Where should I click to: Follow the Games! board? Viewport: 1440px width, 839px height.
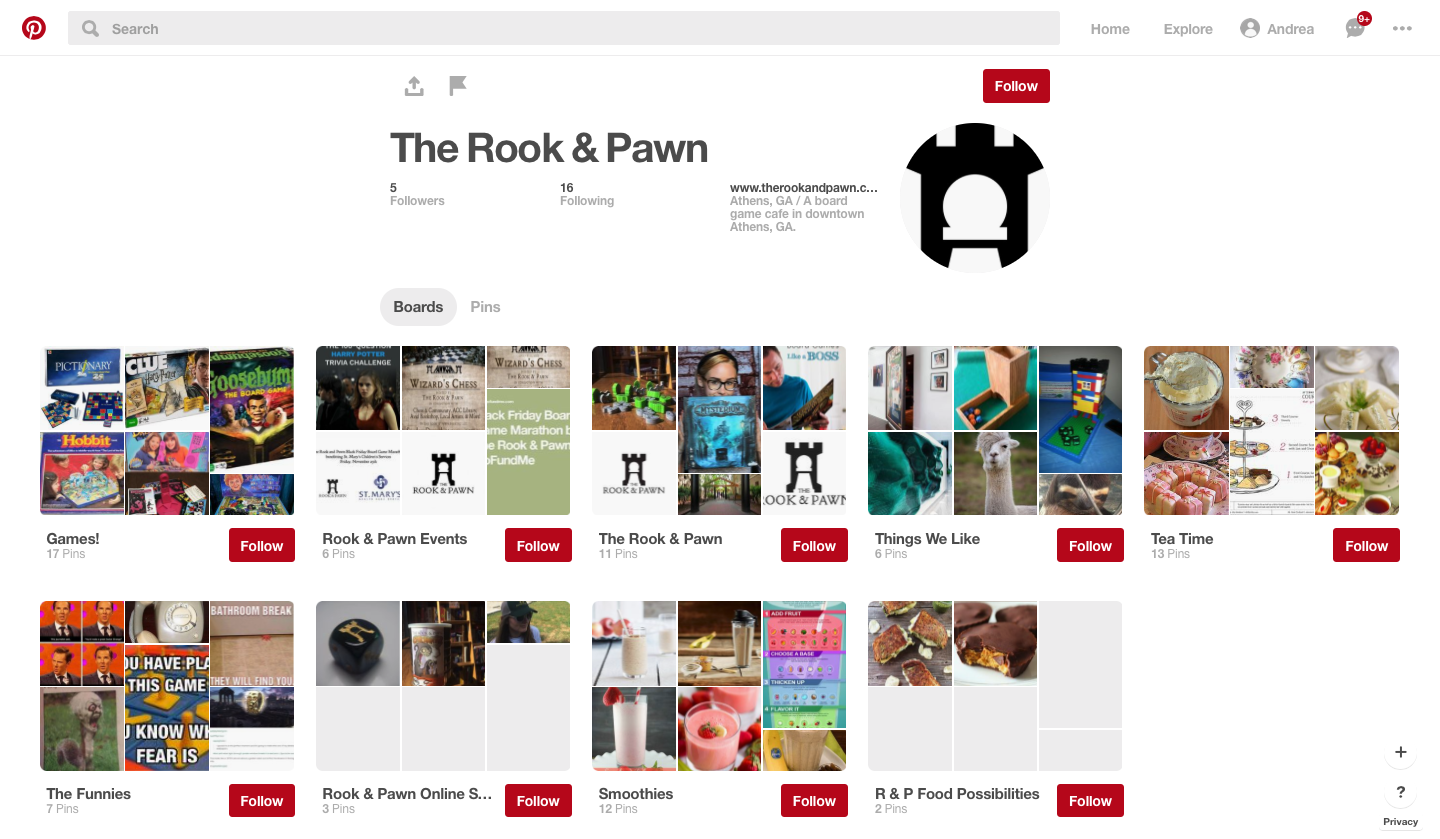(x=262, y=546)
